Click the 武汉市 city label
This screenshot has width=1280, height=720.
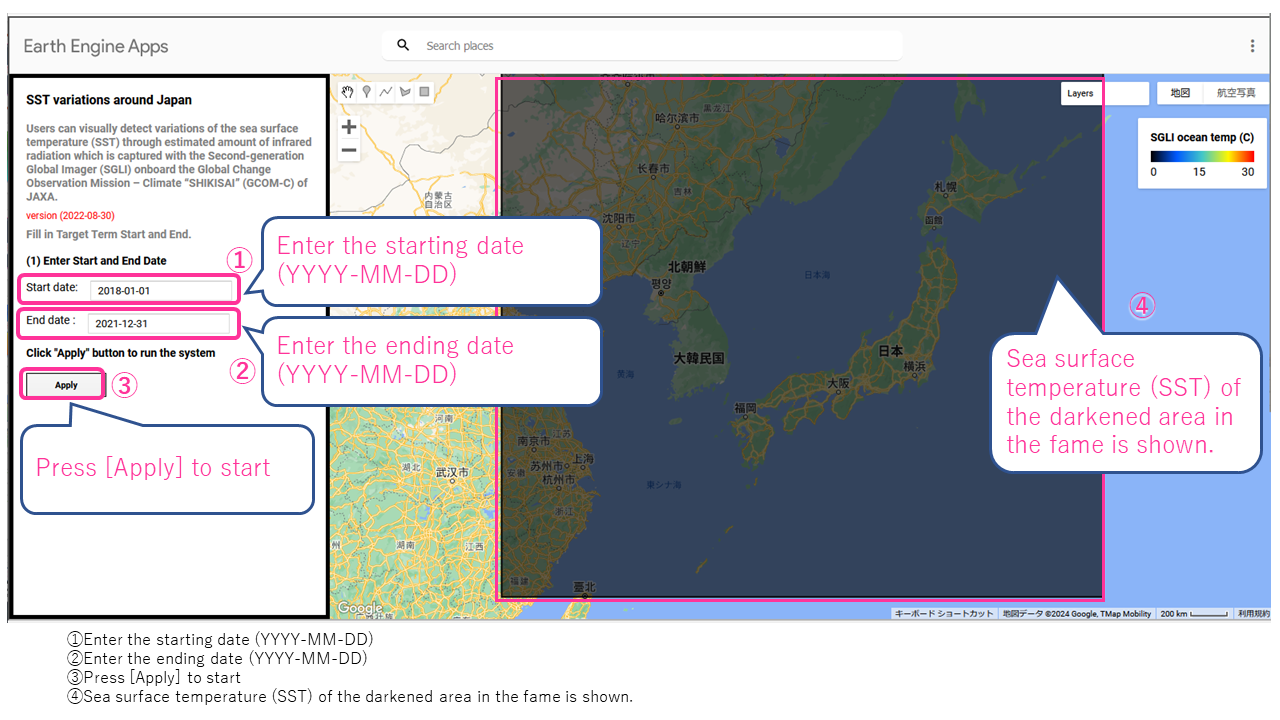click(452, 472)
